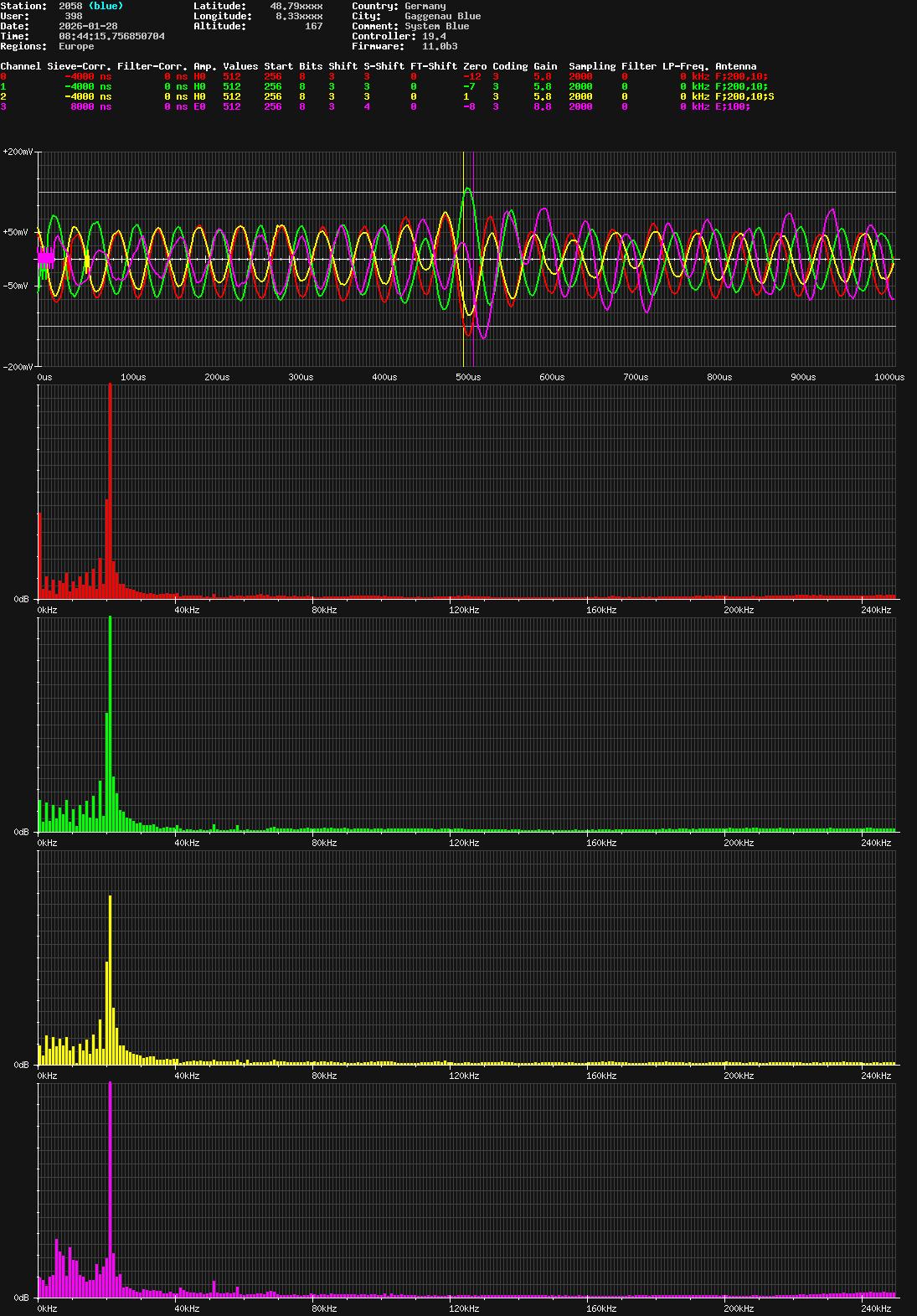The width and height of the screenshot is (917, 1316).
Task: Select green channel 1 row number
Action: click(3, 86)
